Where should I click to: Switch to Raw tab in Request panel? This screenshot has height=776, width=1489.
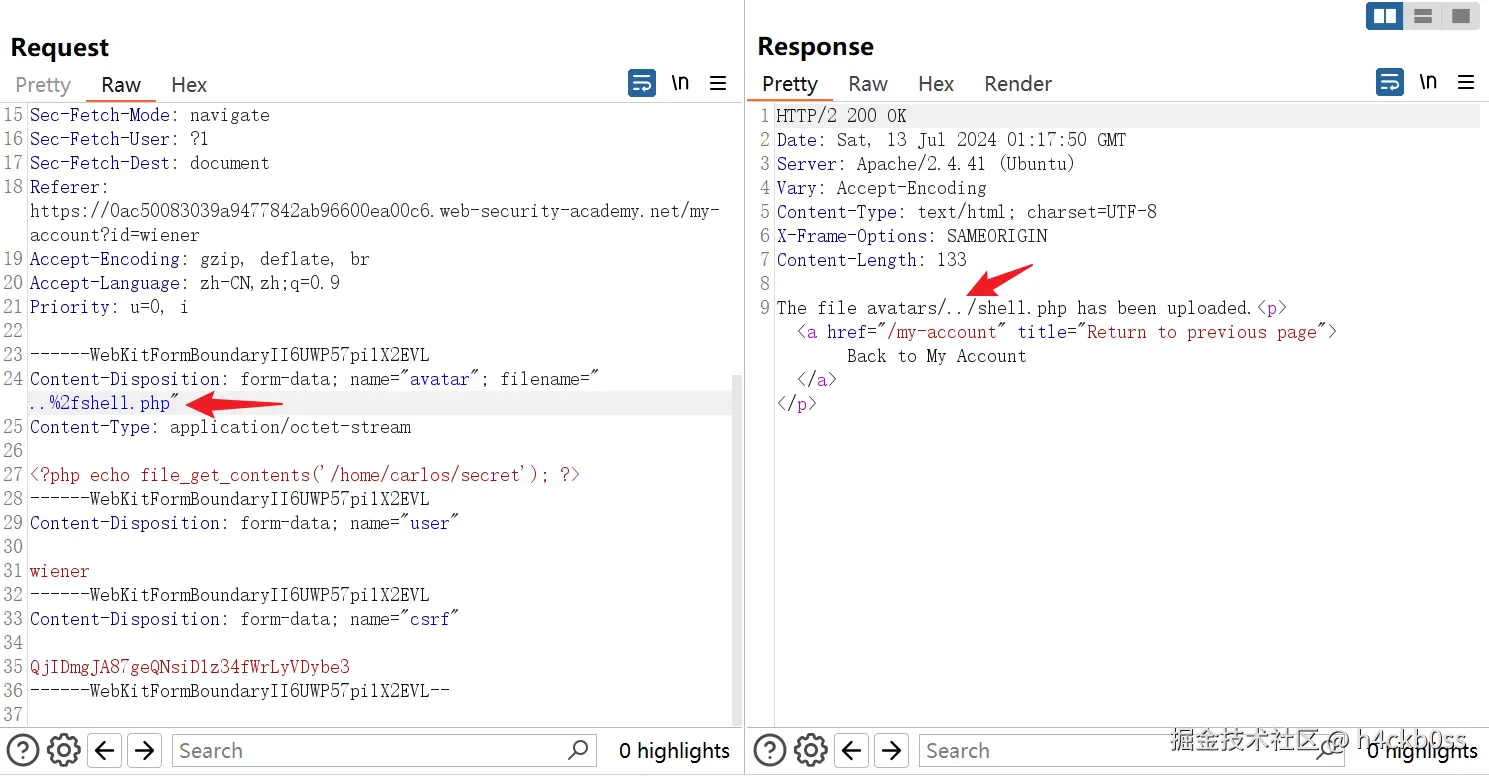[121, 85]
